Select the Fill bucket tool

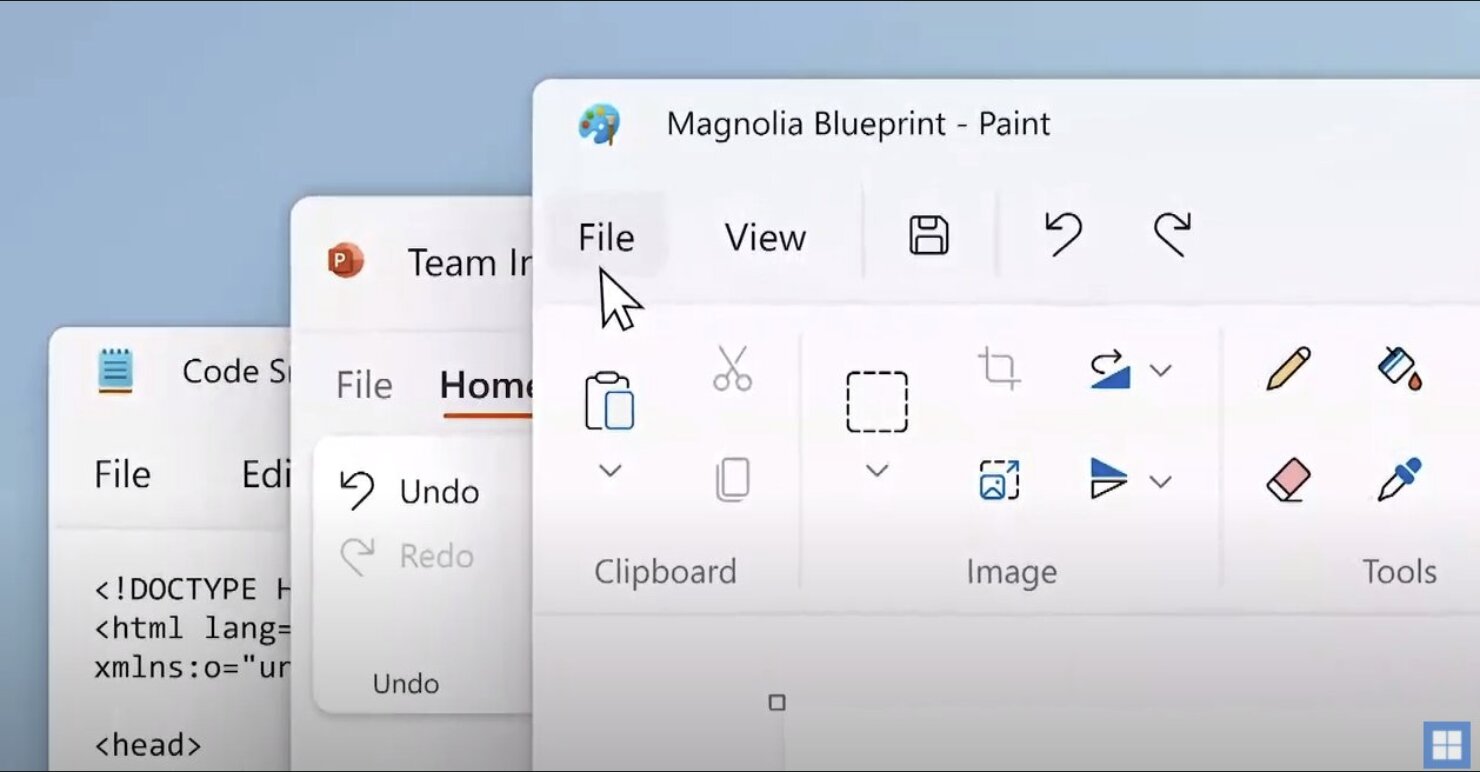tap(1399, 368)
